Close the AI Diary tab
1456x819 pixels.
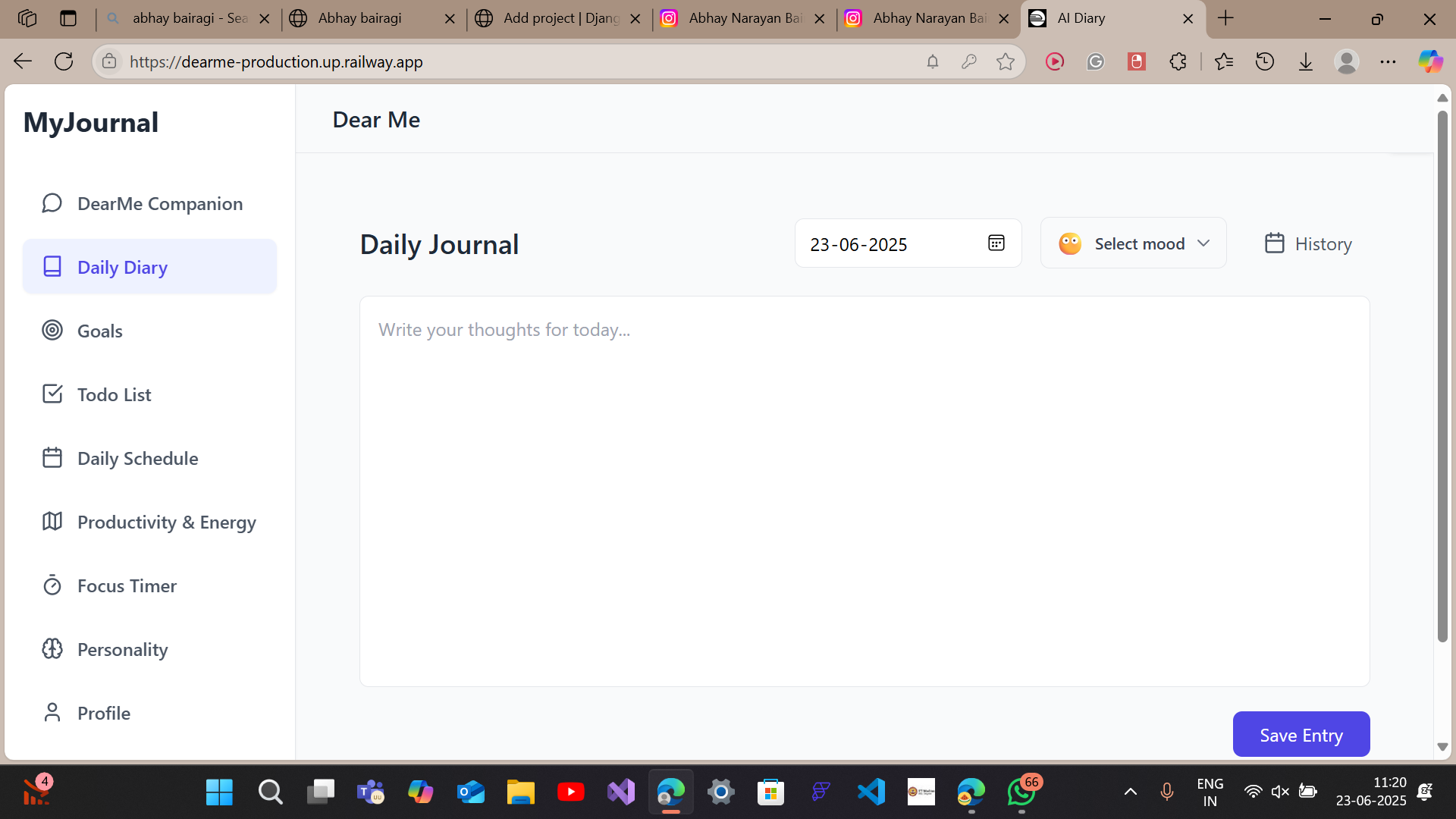click(x=1188, y=19)
